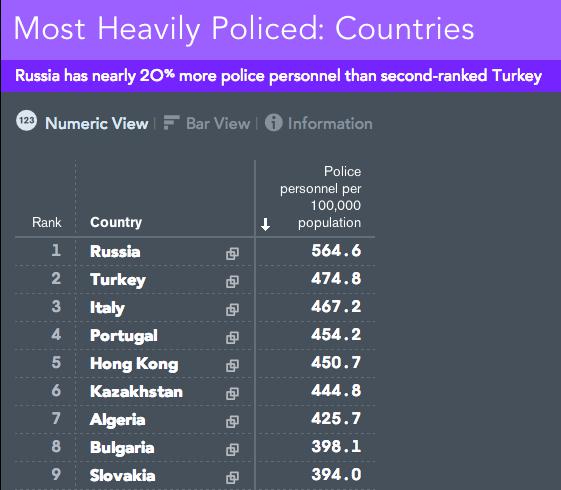Screen dimensions: 561x490
Task: Open the popup icon beside Algeria
Action: tap(232, 421)
